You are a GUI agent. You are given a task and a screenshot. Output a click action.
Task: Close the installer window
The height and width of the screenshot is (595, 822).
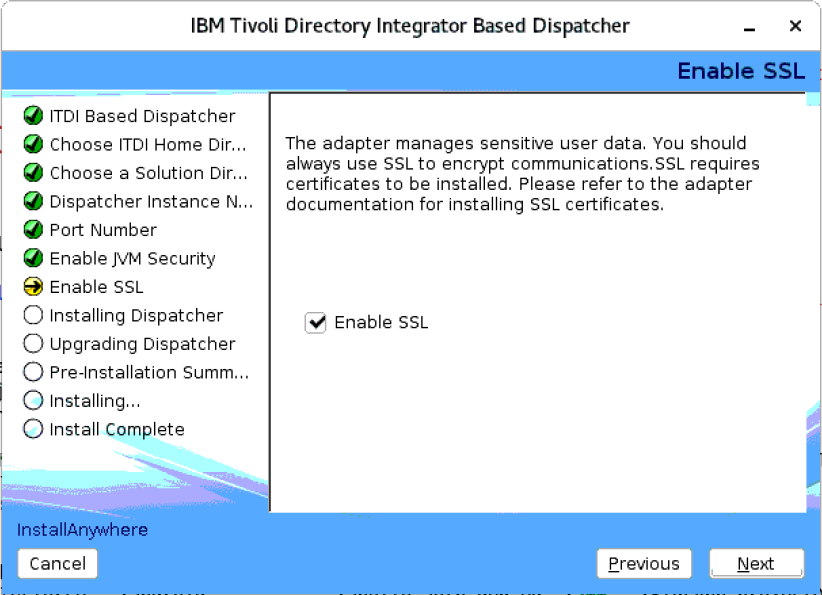point(795,26)
